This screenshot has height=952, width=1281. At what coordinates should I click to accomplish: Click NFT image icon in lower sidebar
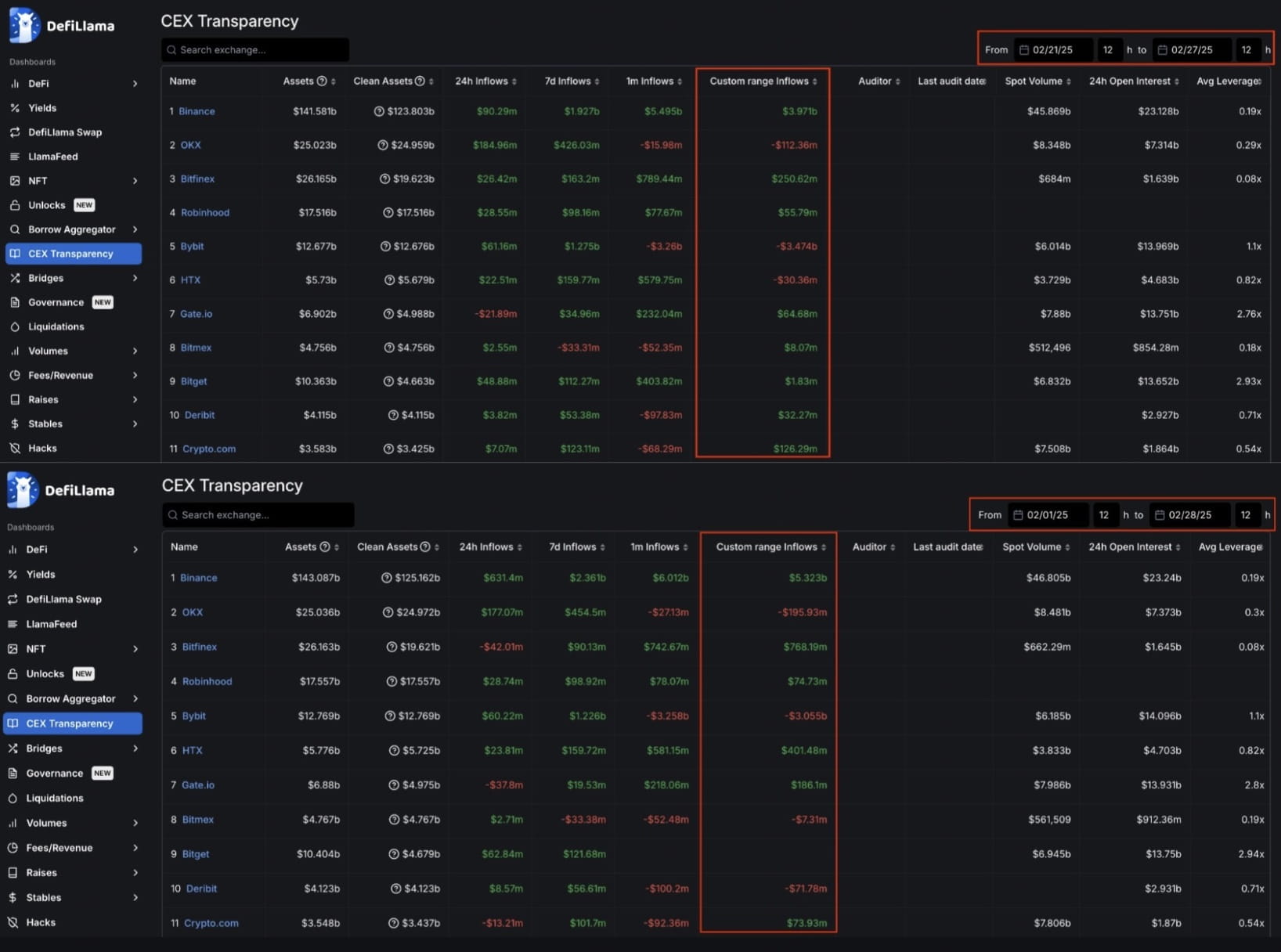[x=13, y=649]
